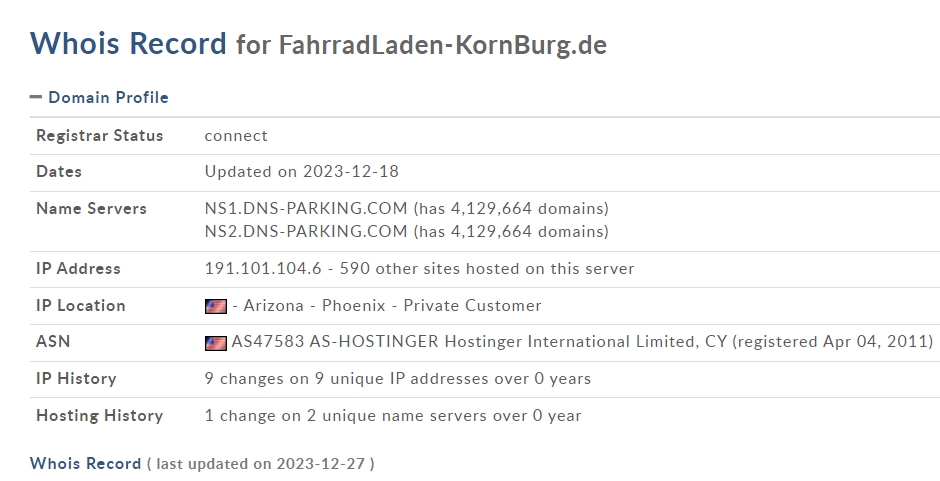The image size is (940, 481).
Task: Click the Name Servers row label
Action: (x=91, y=209)
